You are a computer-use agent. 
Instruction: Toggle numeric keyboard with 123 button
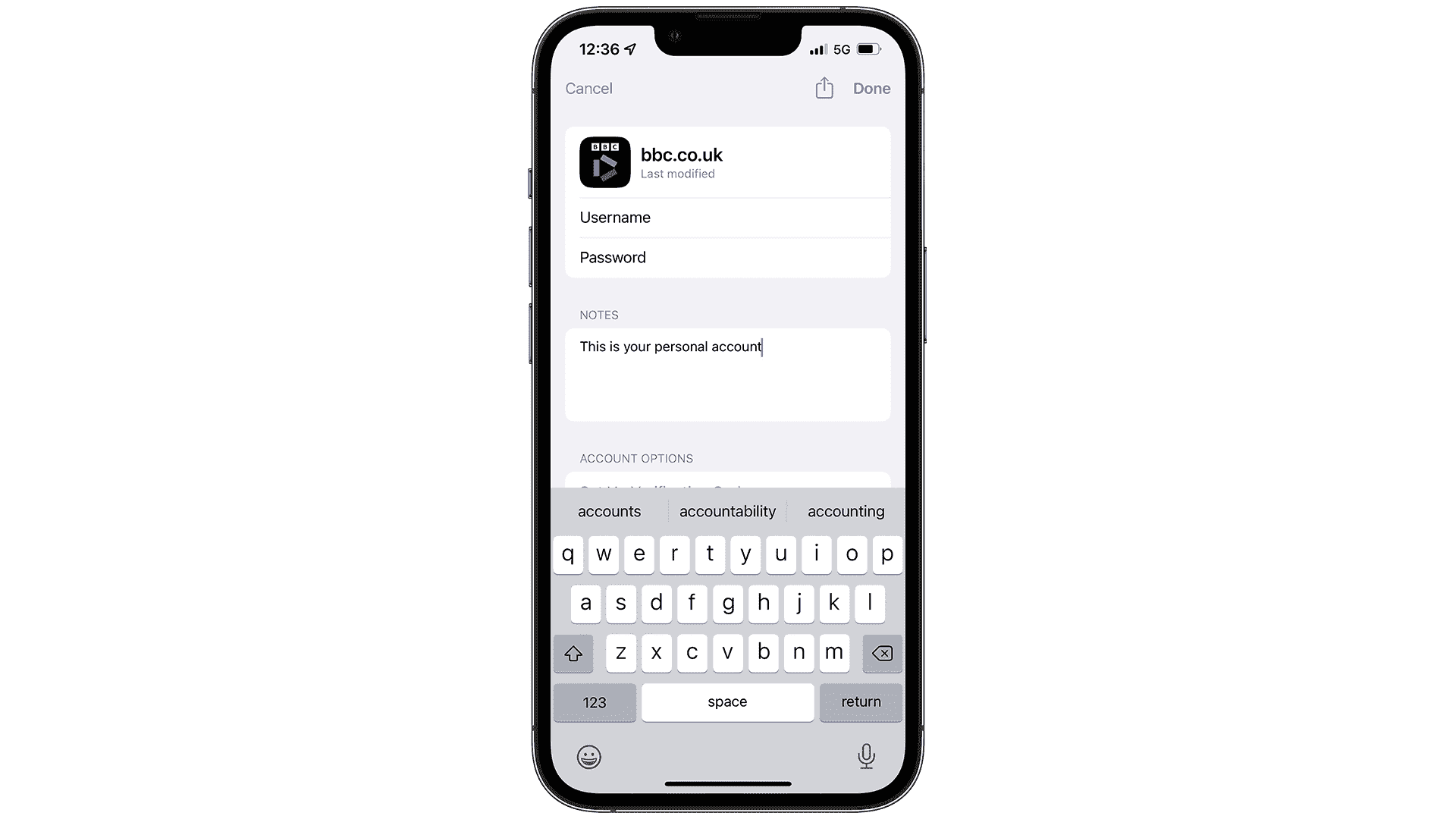click(x=594, y=702)
